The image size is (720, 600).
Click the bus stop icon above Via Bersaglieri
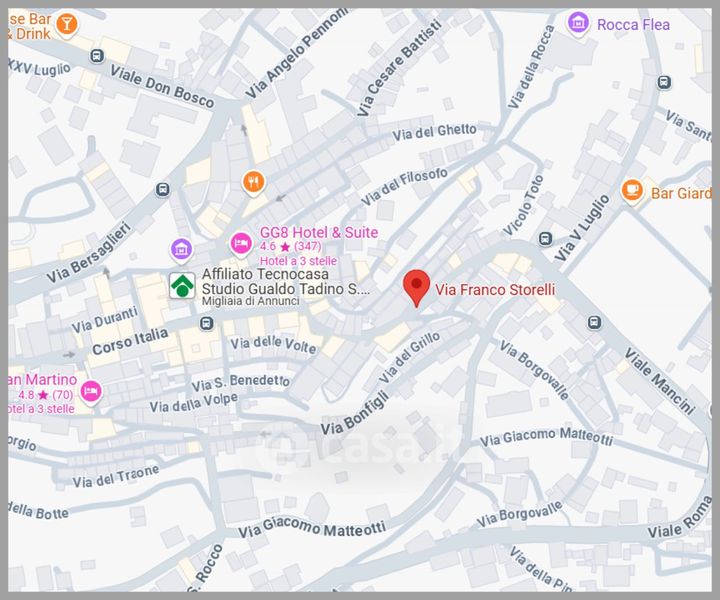click(x=162, y=189)
